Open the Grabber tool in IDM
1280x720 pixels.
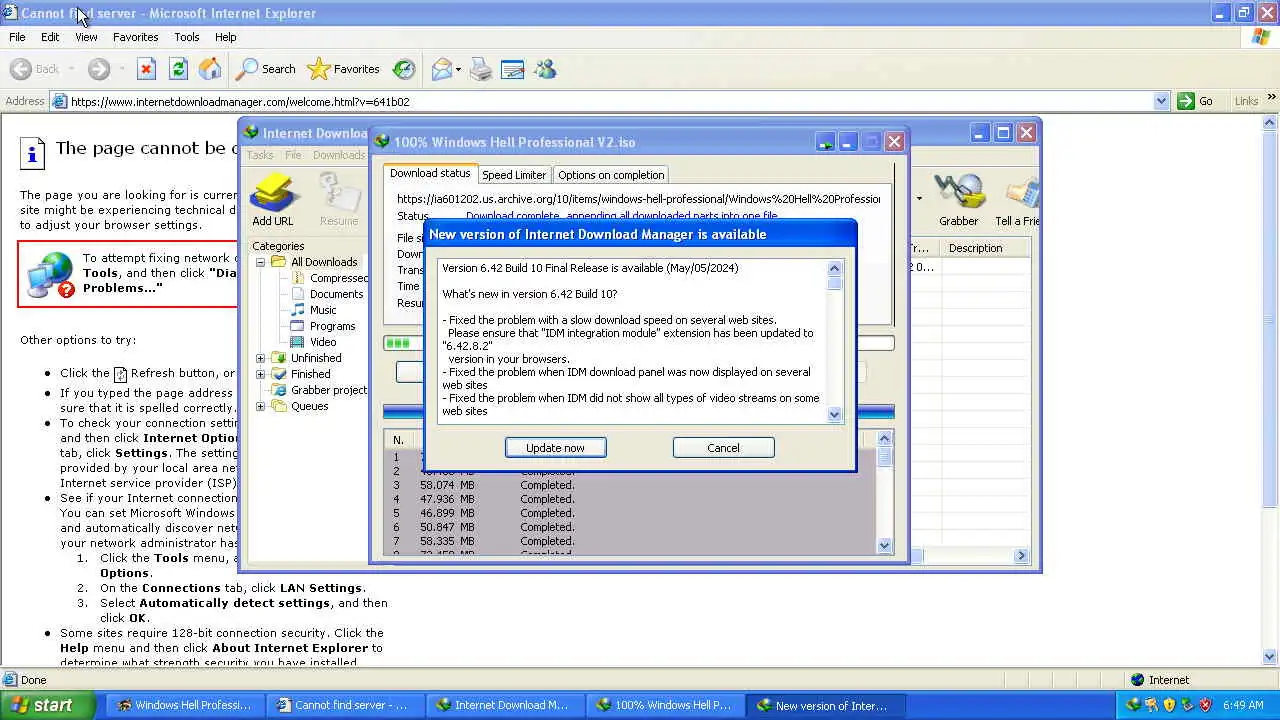click(958, 200)
